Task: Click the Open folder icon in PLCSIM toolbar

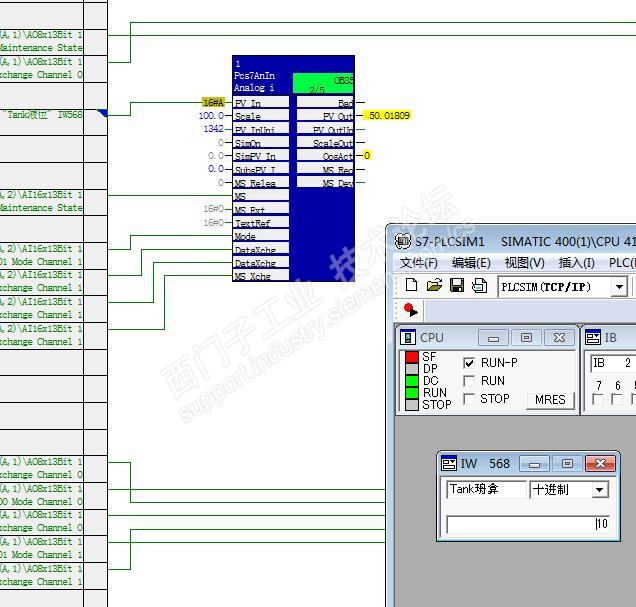Action: click(434, 285)
